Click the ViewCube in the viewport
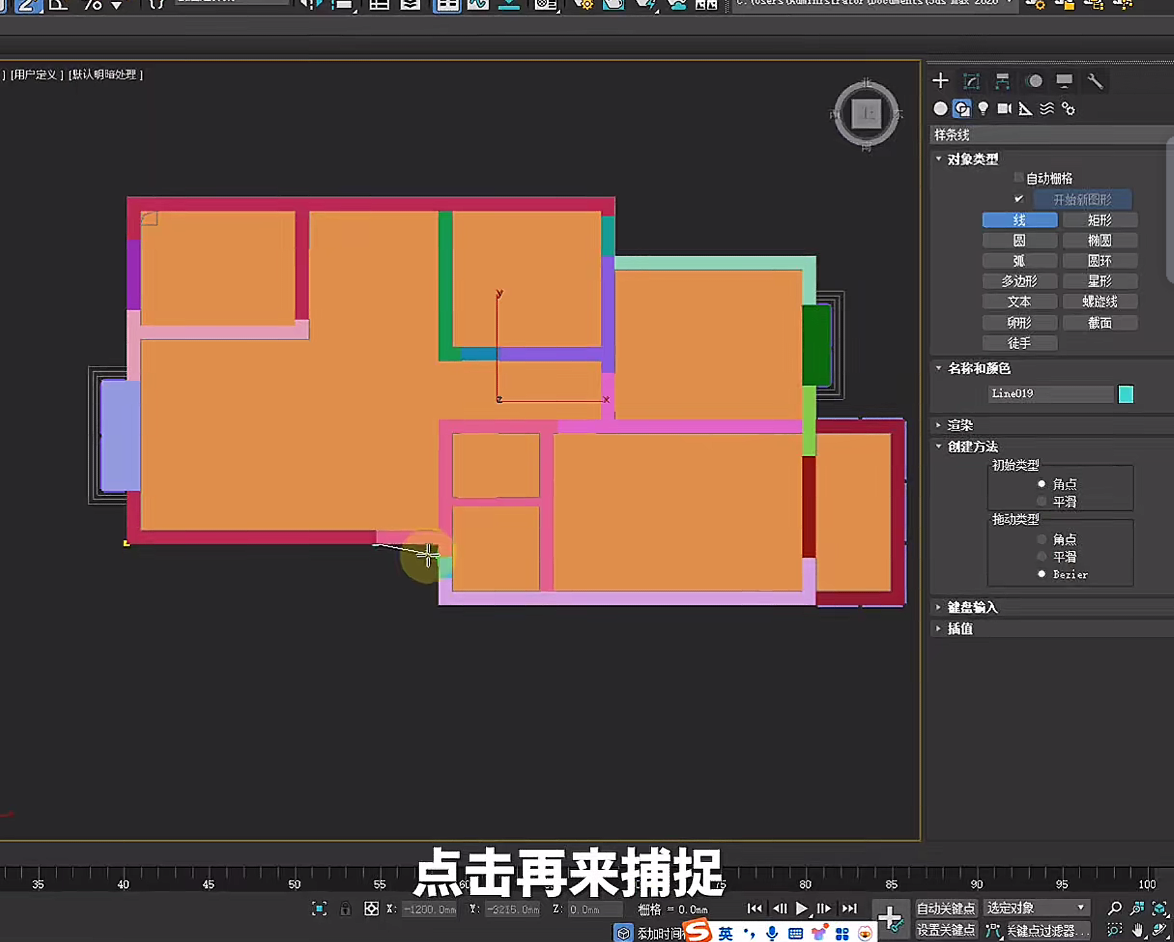This screenshot has height=942, width=1174. click(x=866, y=114)
